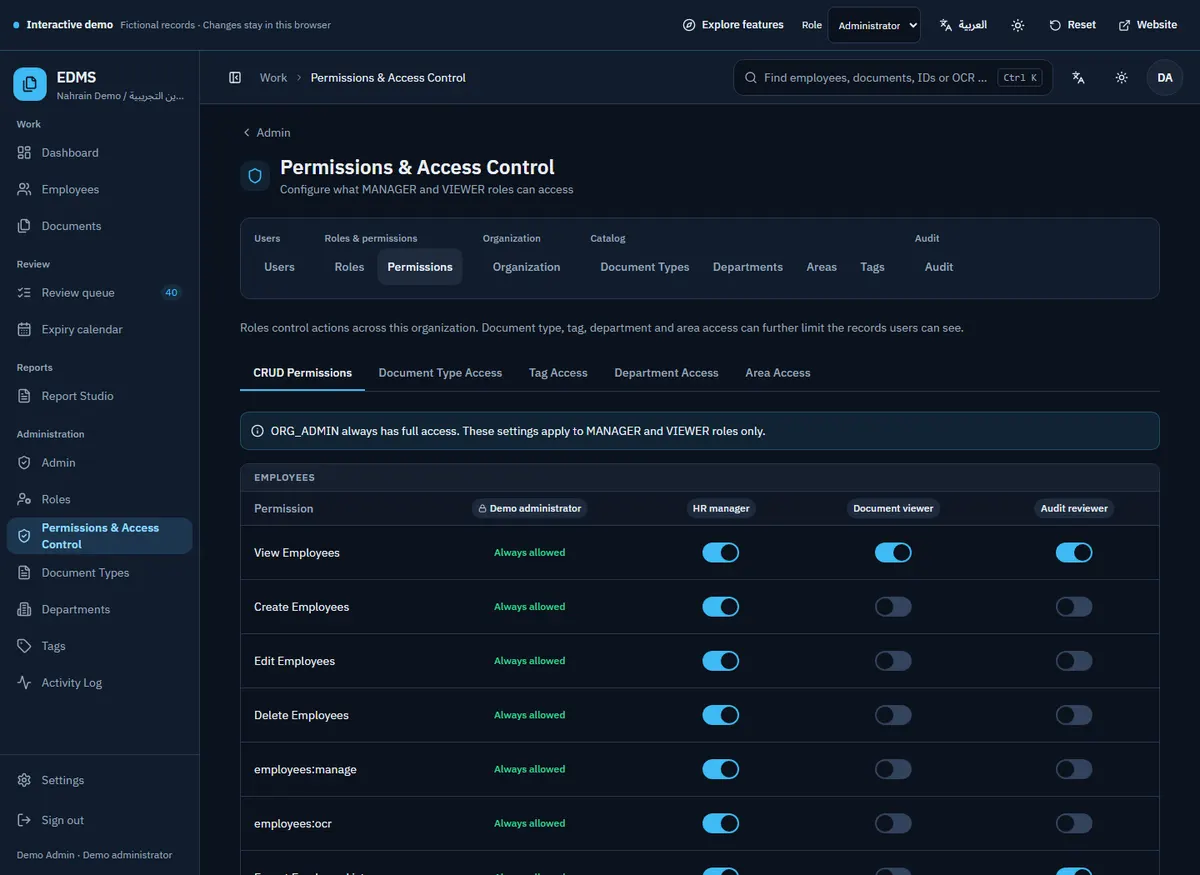Open the Roles admin tab

(349, 267)
